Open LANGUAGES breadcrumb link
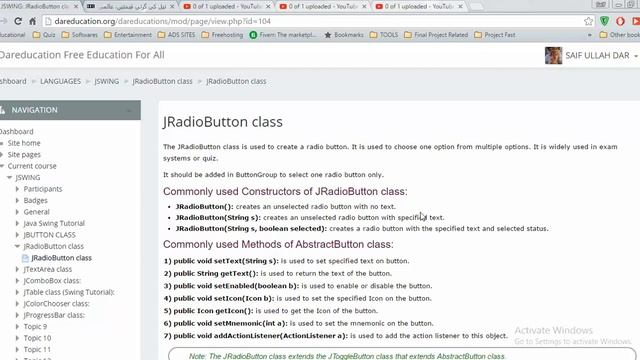Viewport: 640px width, 360px height. (60, 81)
